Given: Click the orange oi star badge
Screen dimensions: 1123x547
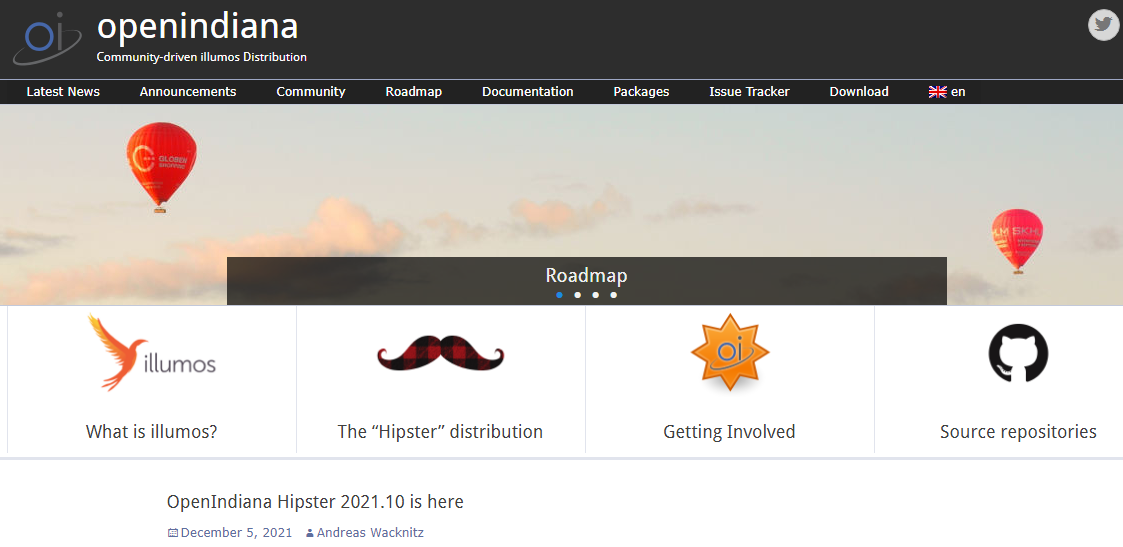Looking at the screenshot, I should click(x=730, y=352).
